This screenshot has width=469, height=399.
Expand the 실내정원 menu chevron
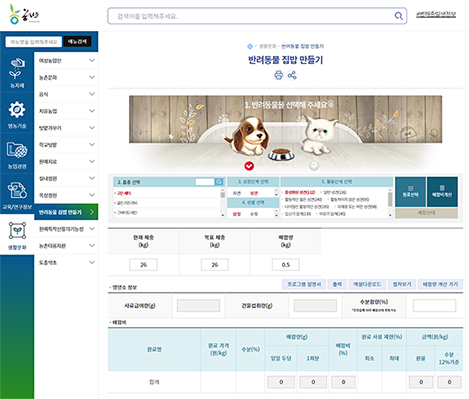coord(92,178)
